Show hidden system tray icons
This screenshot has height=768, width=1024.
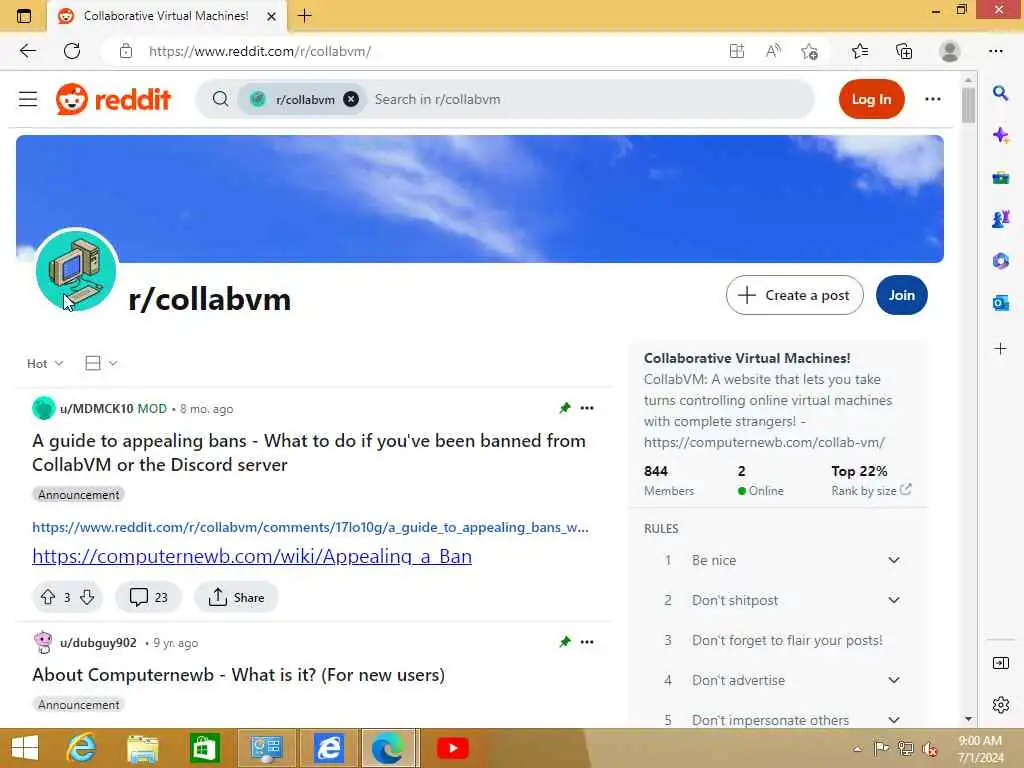pyautogui.click(x=857, y=749)
